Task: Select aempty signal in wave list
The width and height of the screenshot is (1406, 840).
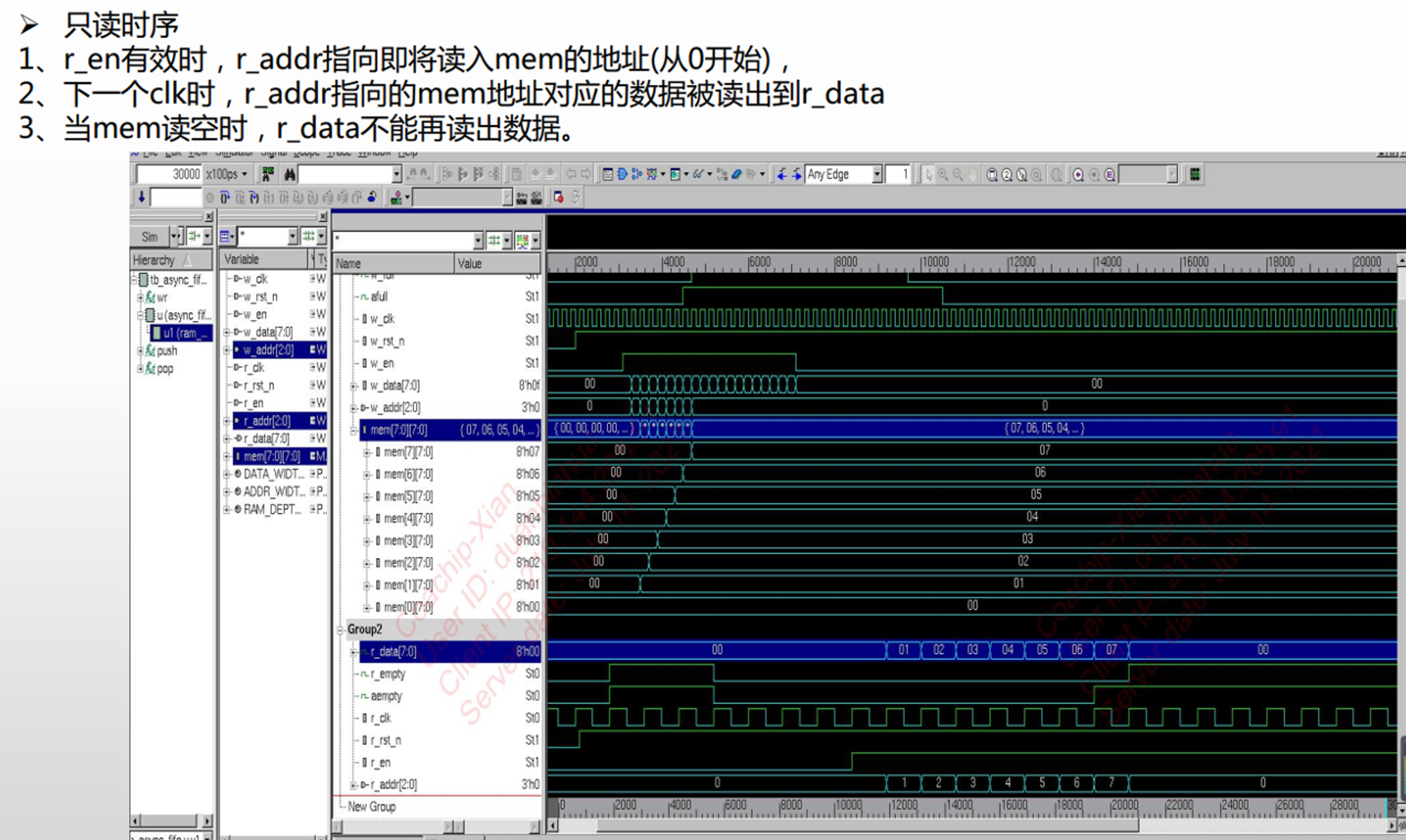Action: [386, 696]
